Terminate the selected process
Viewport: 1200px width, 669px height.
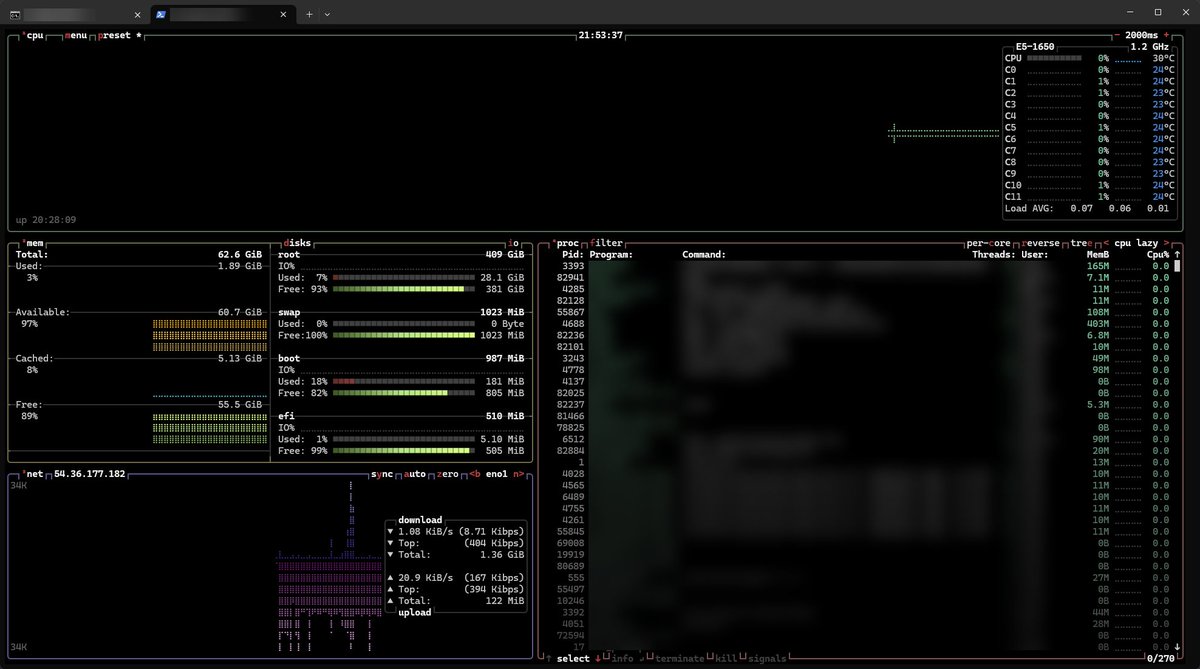[x=678, y=658]
